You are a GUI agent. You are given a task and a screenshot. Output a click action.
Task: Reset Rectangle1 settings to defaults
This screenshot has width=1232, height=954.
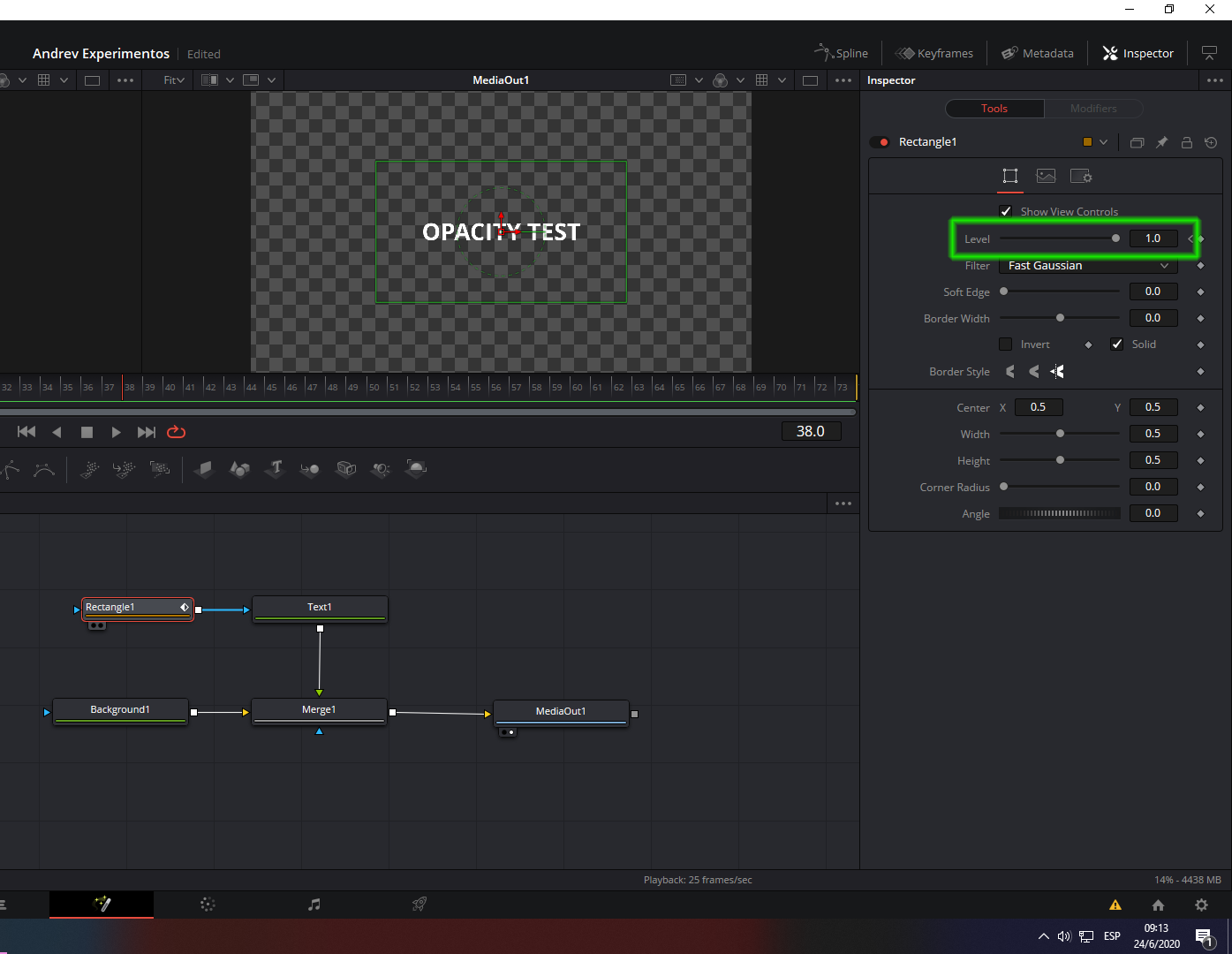click(x=1211, y=142)
